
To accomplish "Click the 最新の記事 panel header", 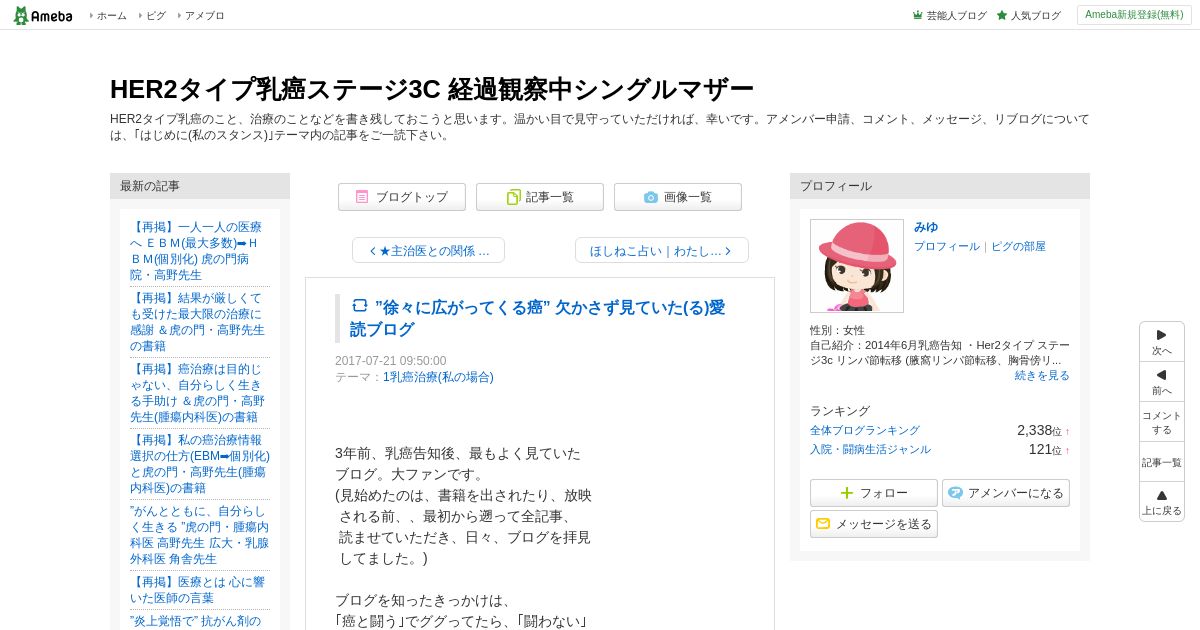I will (x=200, y=186).
